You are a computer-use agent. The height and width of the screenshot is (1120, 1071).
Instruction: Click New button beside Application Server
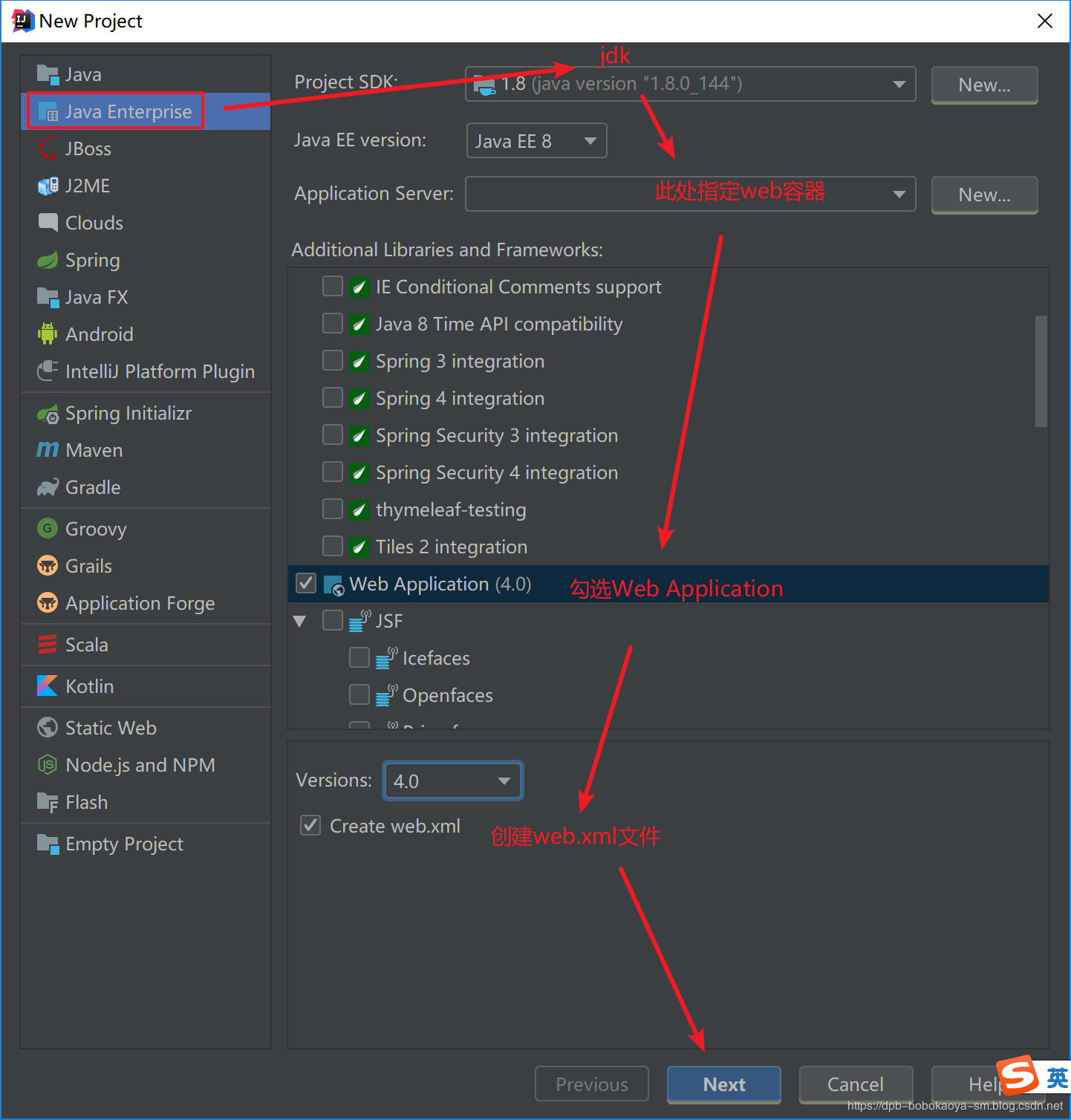point(984,195)
